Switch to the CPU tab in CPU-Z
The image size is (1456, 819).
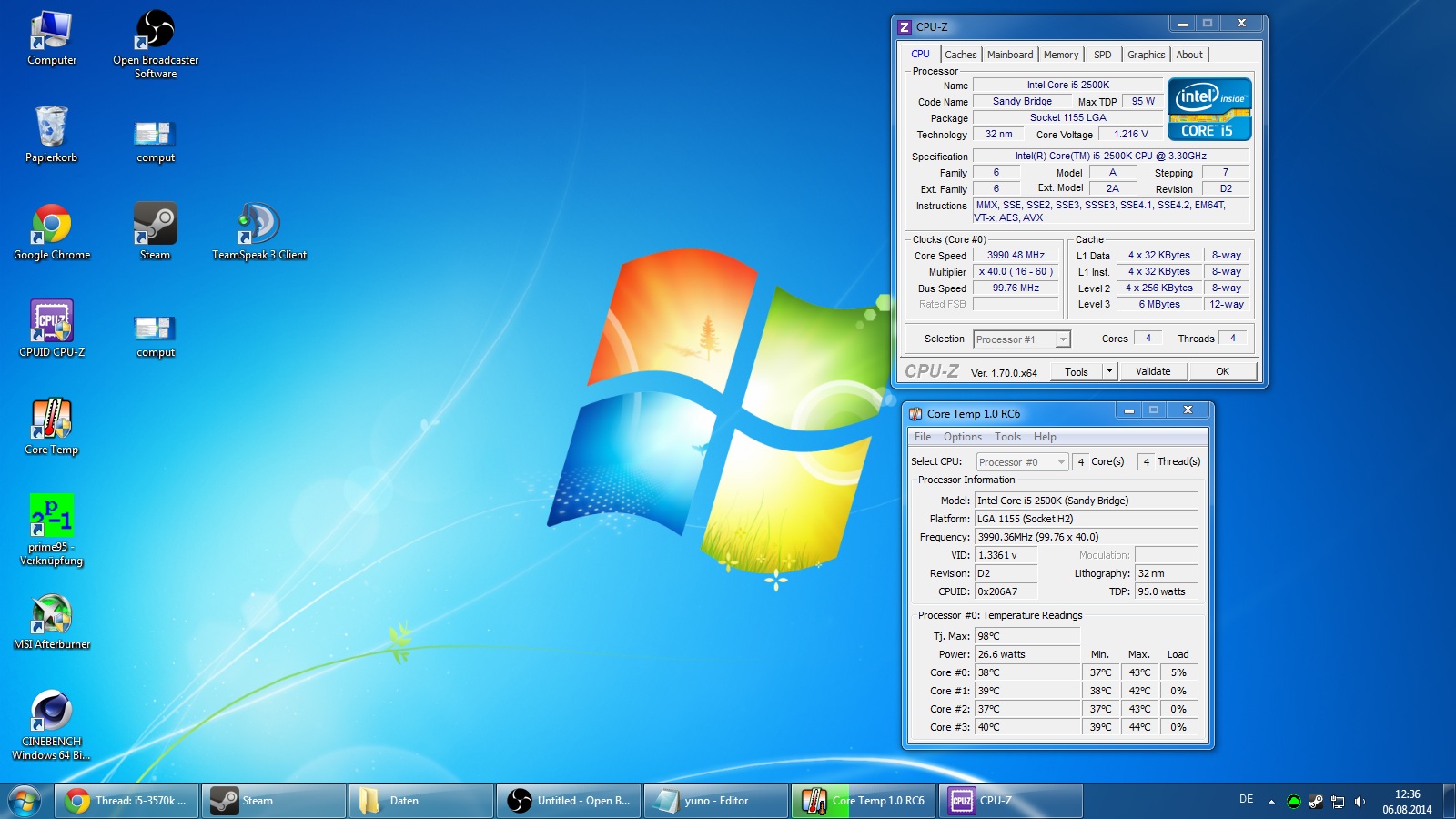[921, 54]
